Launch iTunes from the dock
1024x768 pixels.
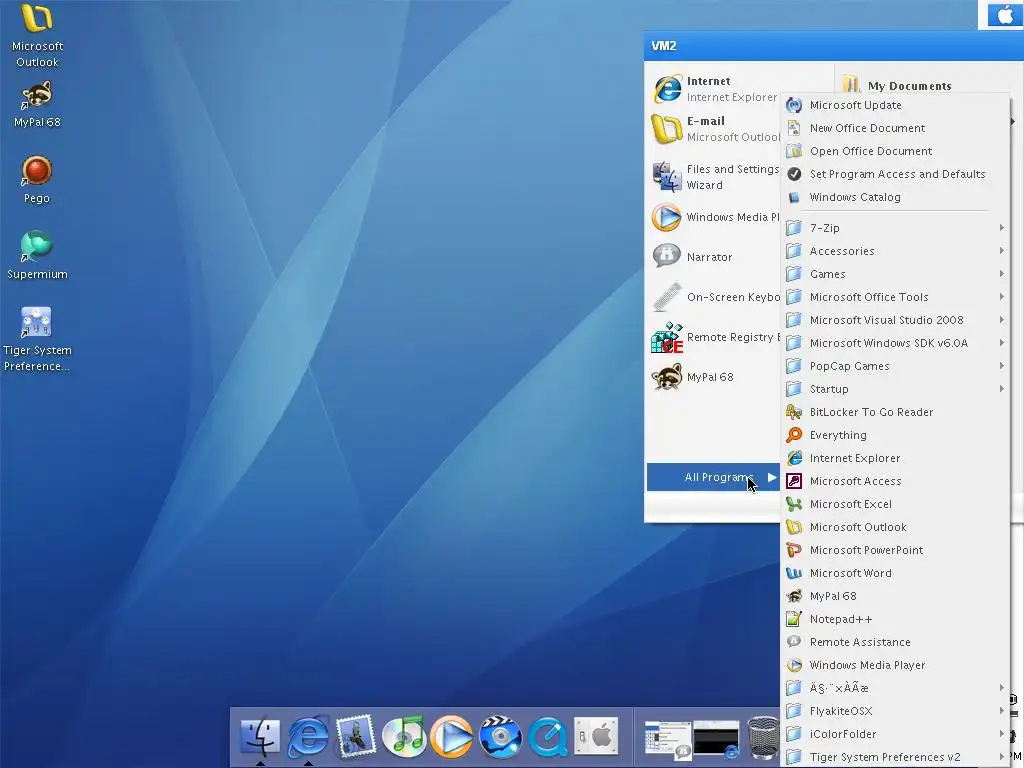click(x=404, y=737)
